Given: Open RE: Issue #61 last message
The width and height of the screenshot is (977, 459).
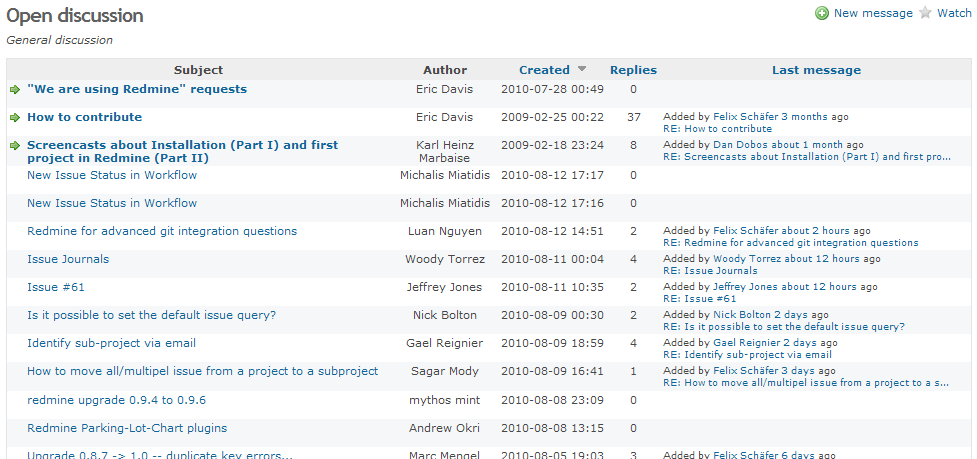Looking at the screenshot, I should (x=700, y=299).
